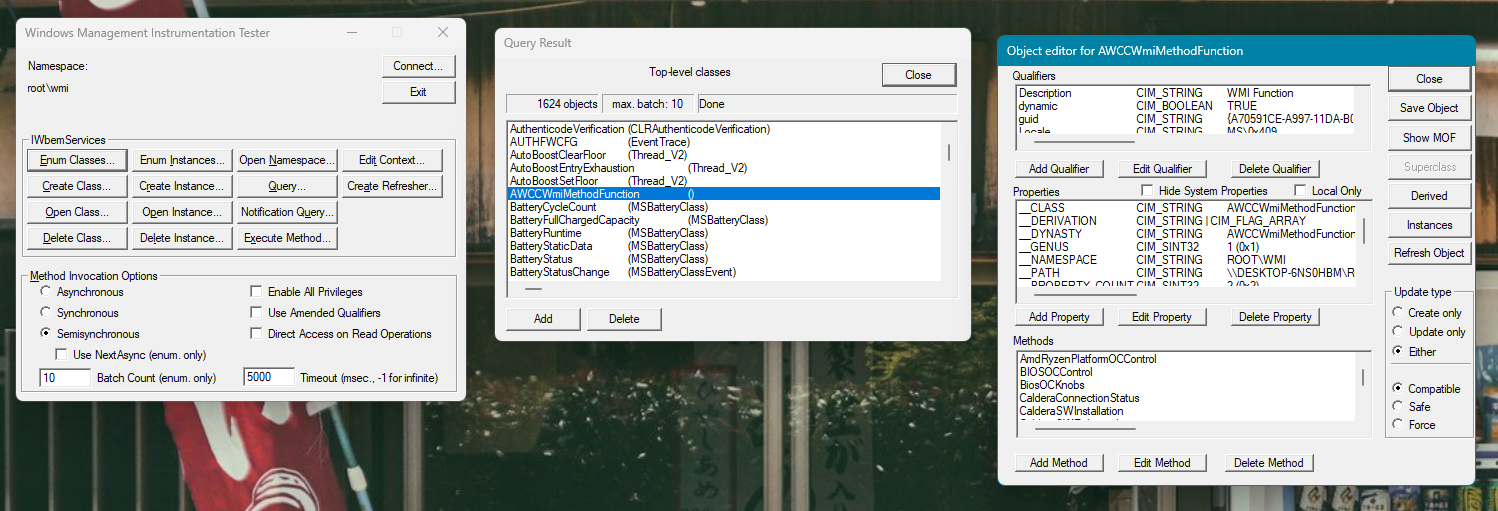1498x511 pixels.
Task: Click the Add Method button
Action: click(1059, 463)
